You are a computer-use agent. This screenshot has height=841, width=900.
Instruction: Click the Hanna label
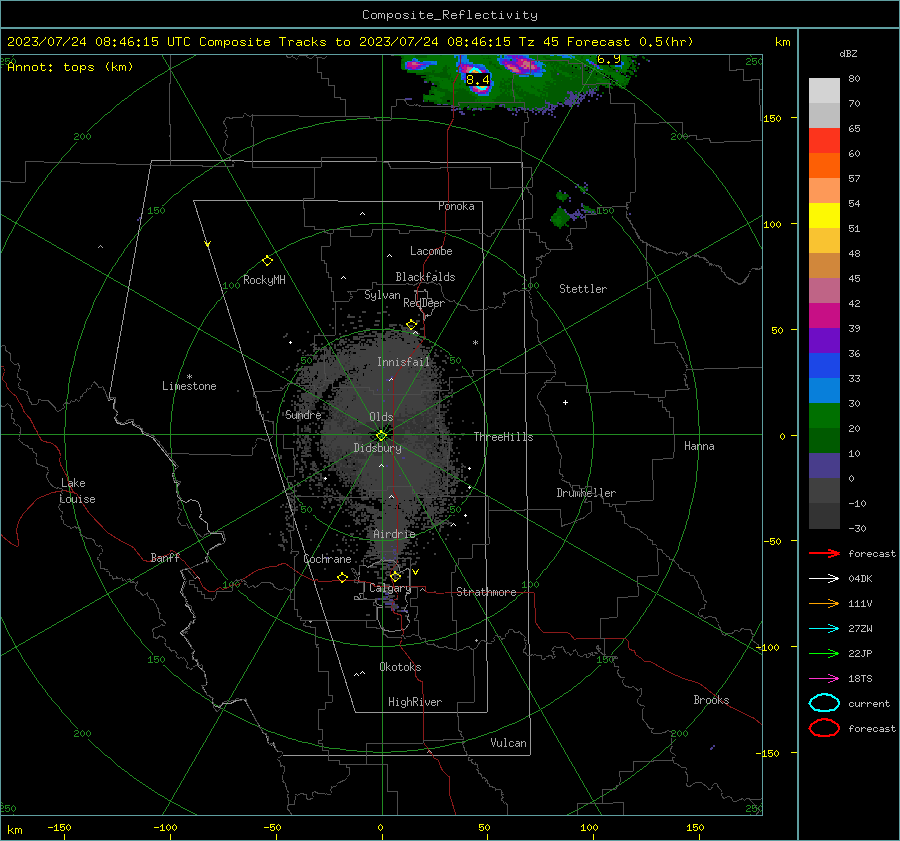click(699, 446)
